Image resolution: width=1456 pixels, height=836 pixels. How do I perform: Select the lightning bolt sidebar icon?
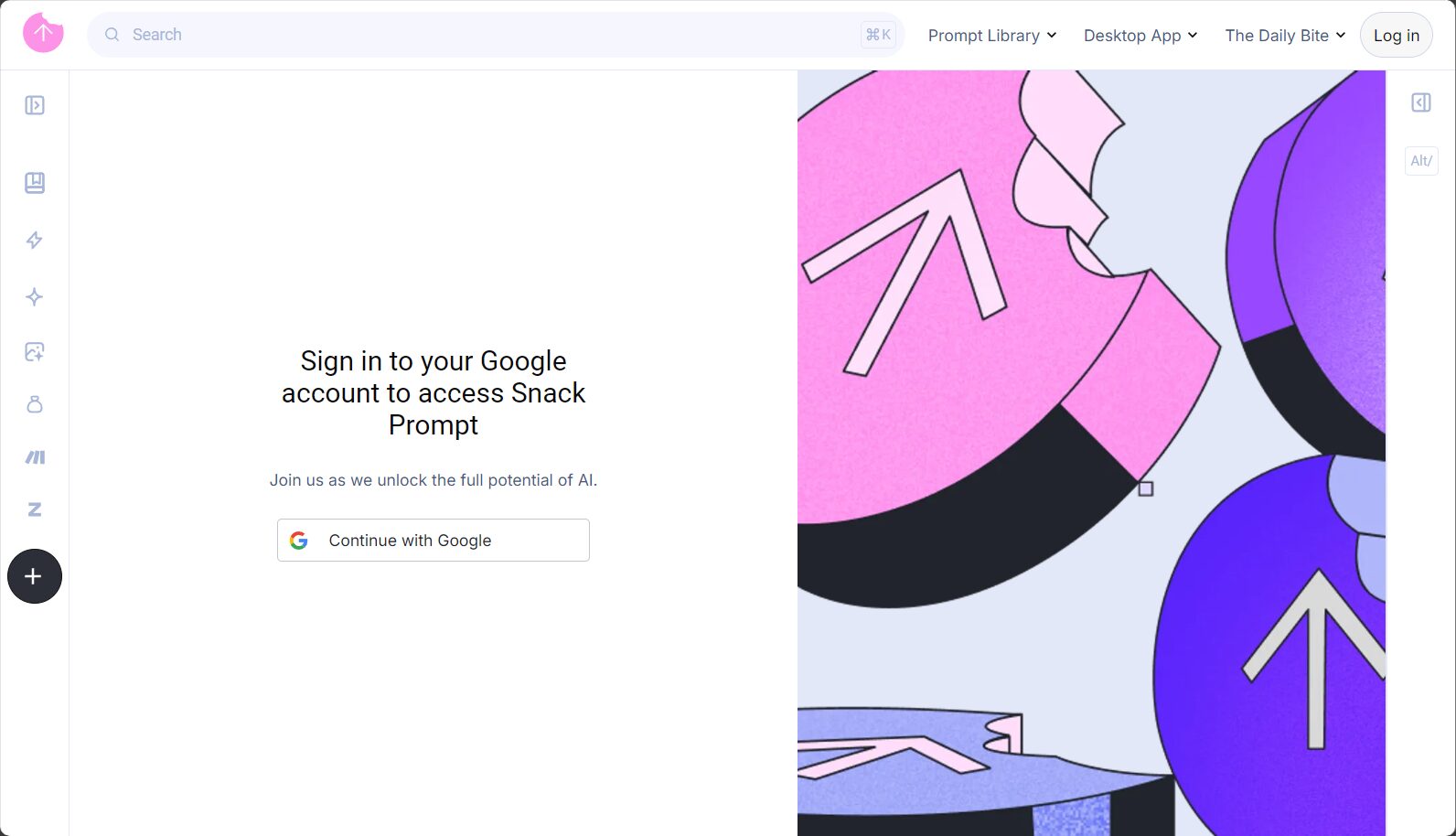(35, 241)
